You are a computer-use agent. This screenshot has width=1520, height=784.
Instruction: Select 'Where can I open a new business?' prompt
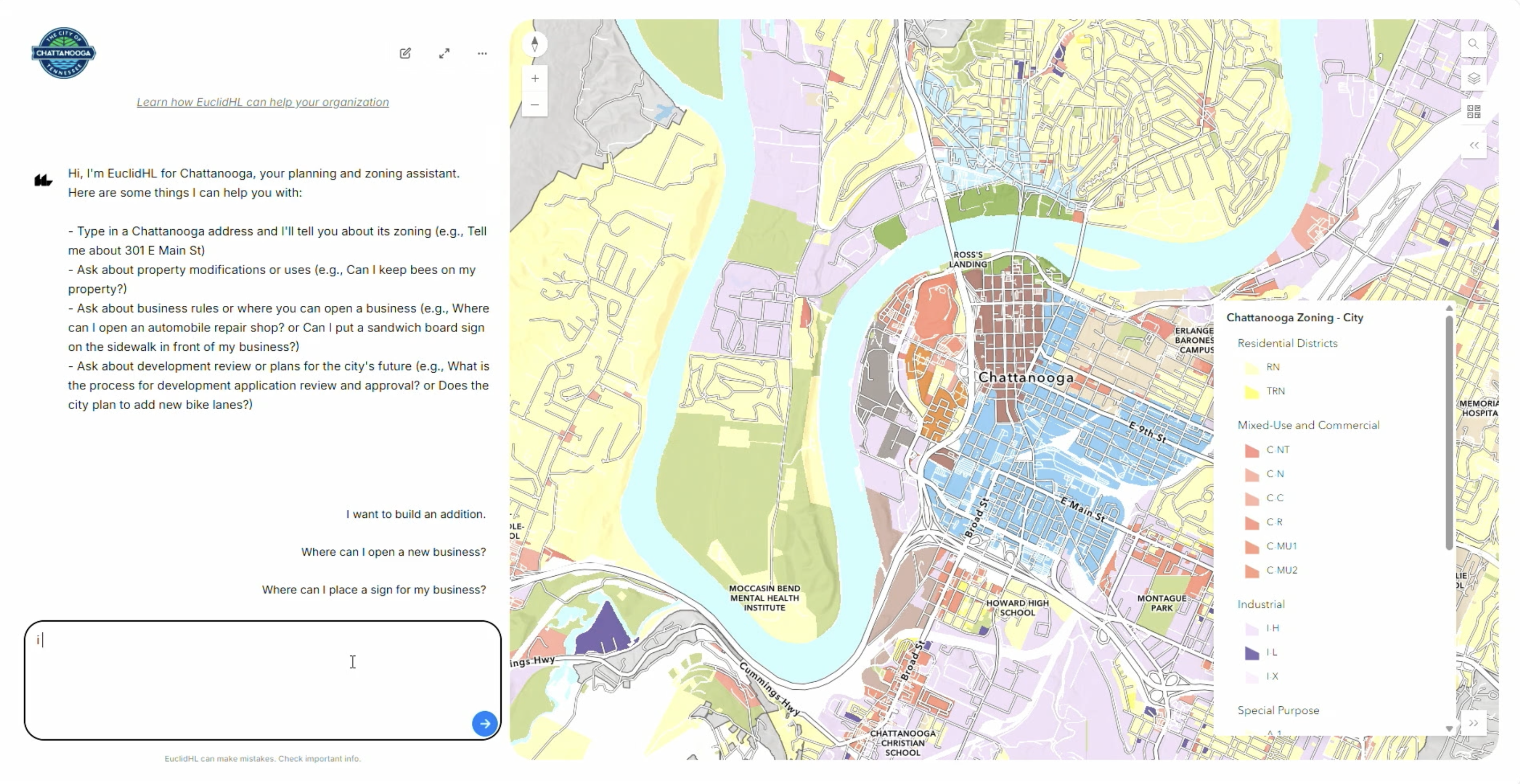[393, 552]
